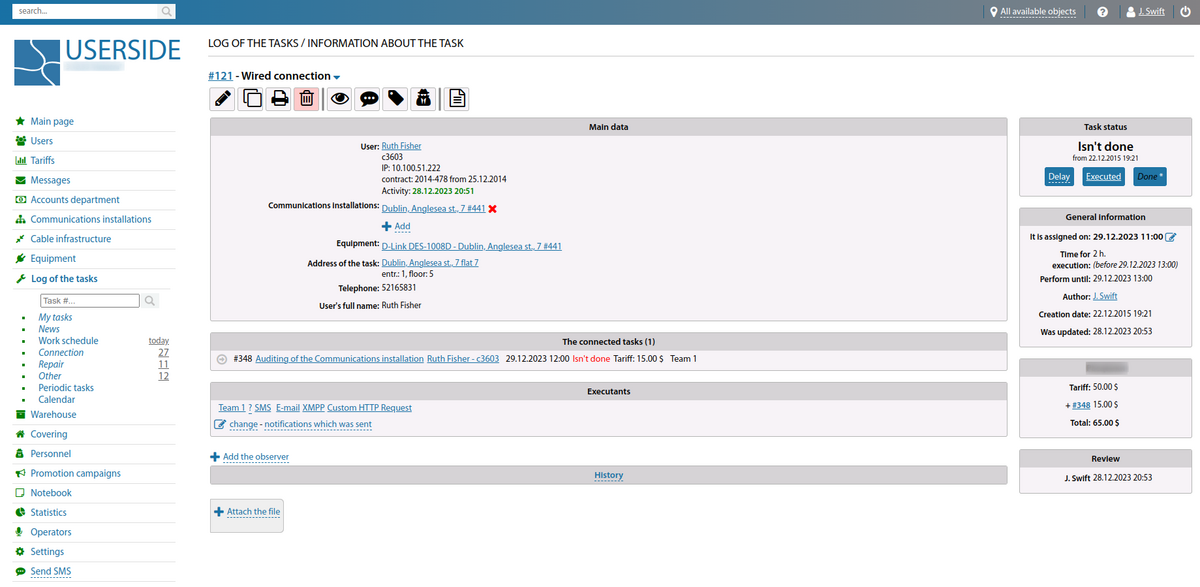Print the task using printer icon
Viewport: 1200px width, 587px height.
click(280, 98)
